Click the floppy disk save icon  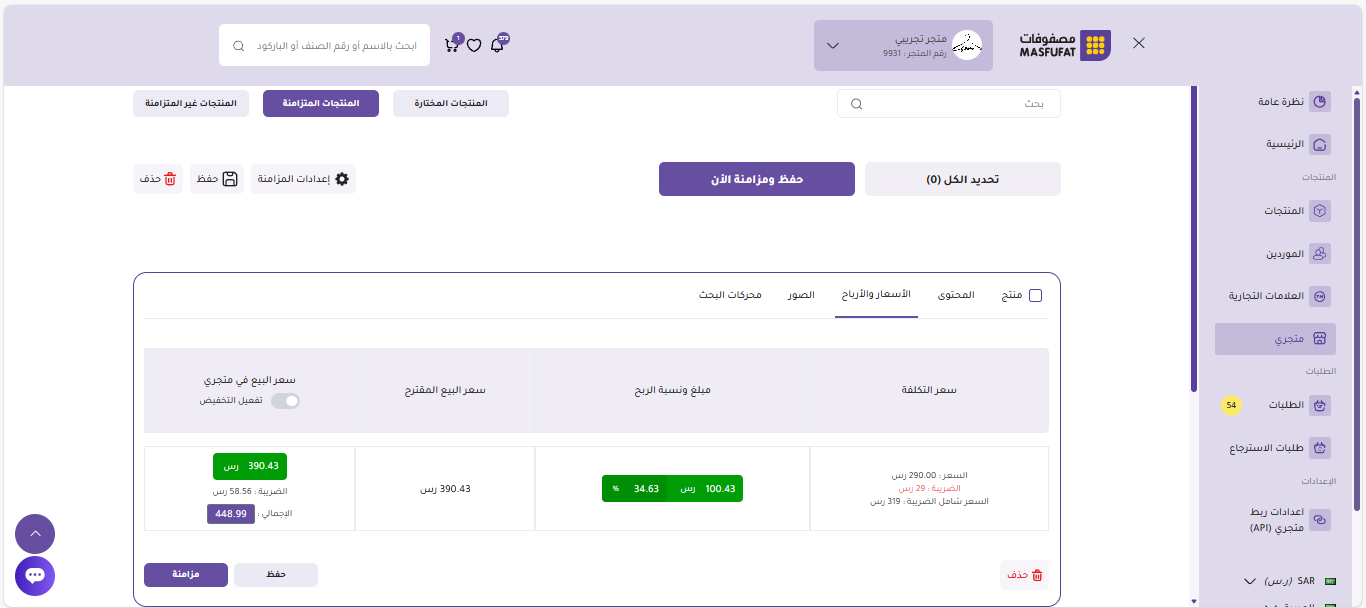(230, 179)
